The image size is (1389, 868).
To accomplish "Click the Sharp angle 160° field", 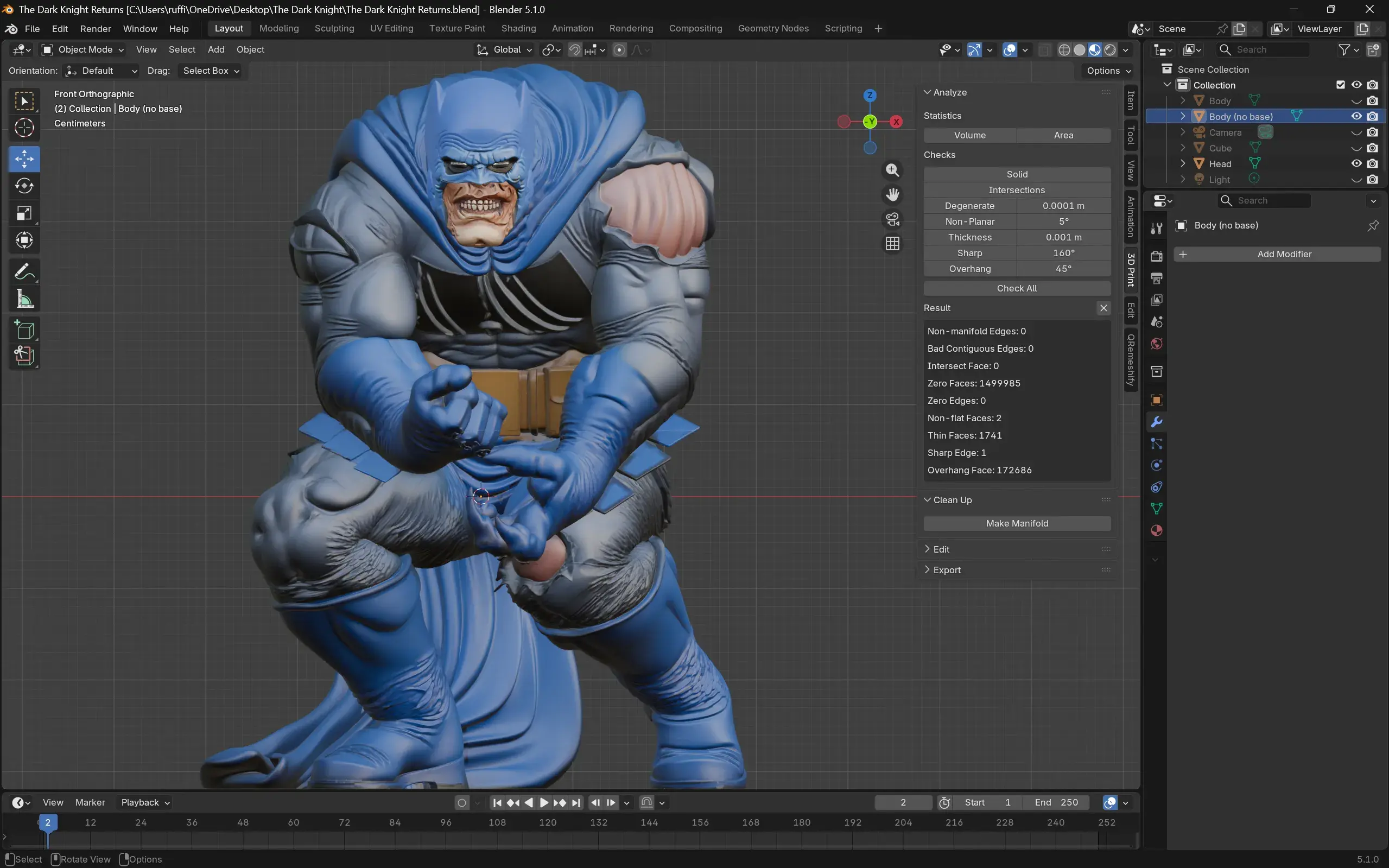I will coord(1063,253).
